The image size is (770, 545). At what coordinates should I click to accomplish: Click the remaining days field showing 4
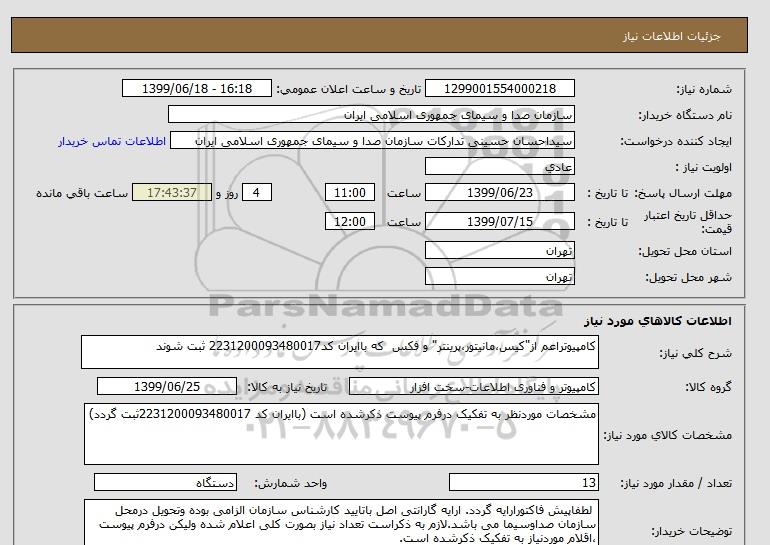[x=257, y=192]
